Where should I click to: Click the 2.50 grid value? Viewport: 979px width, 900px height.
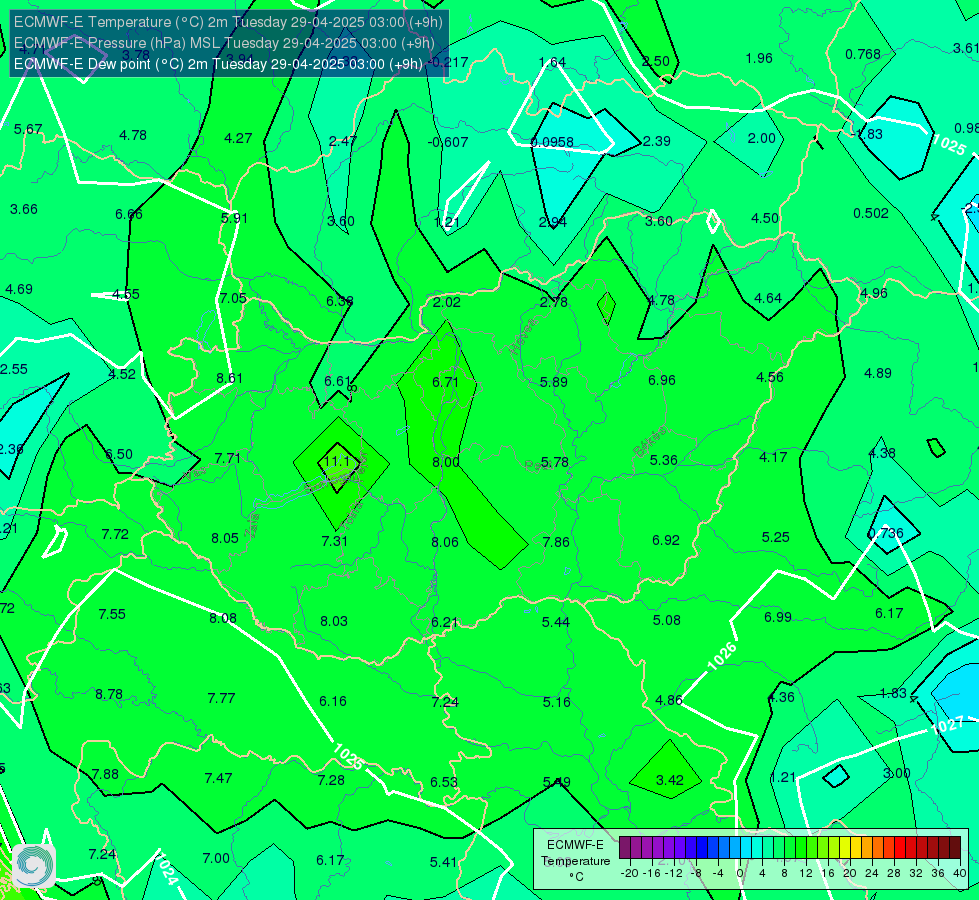click(656, 61)
